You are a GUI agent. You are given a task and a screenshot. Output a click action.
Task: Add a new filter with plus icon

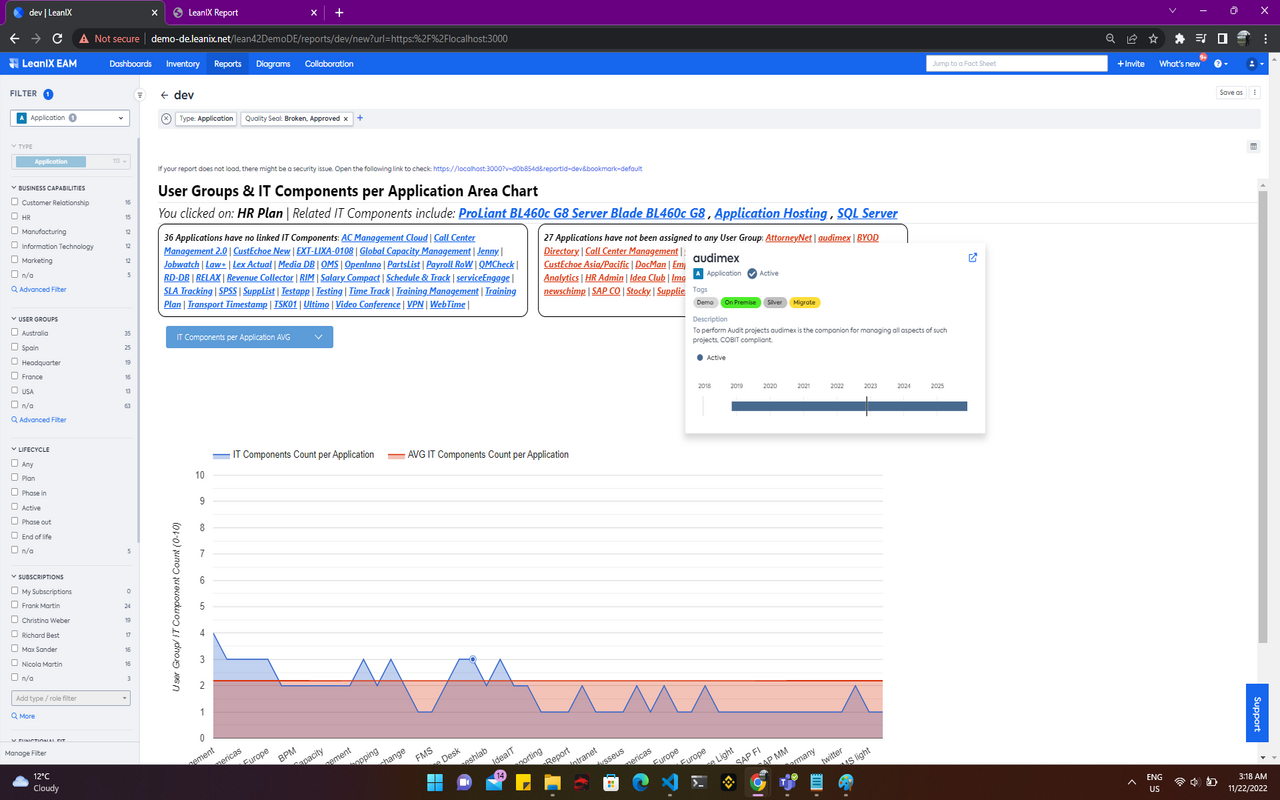(x=360, y=118)
